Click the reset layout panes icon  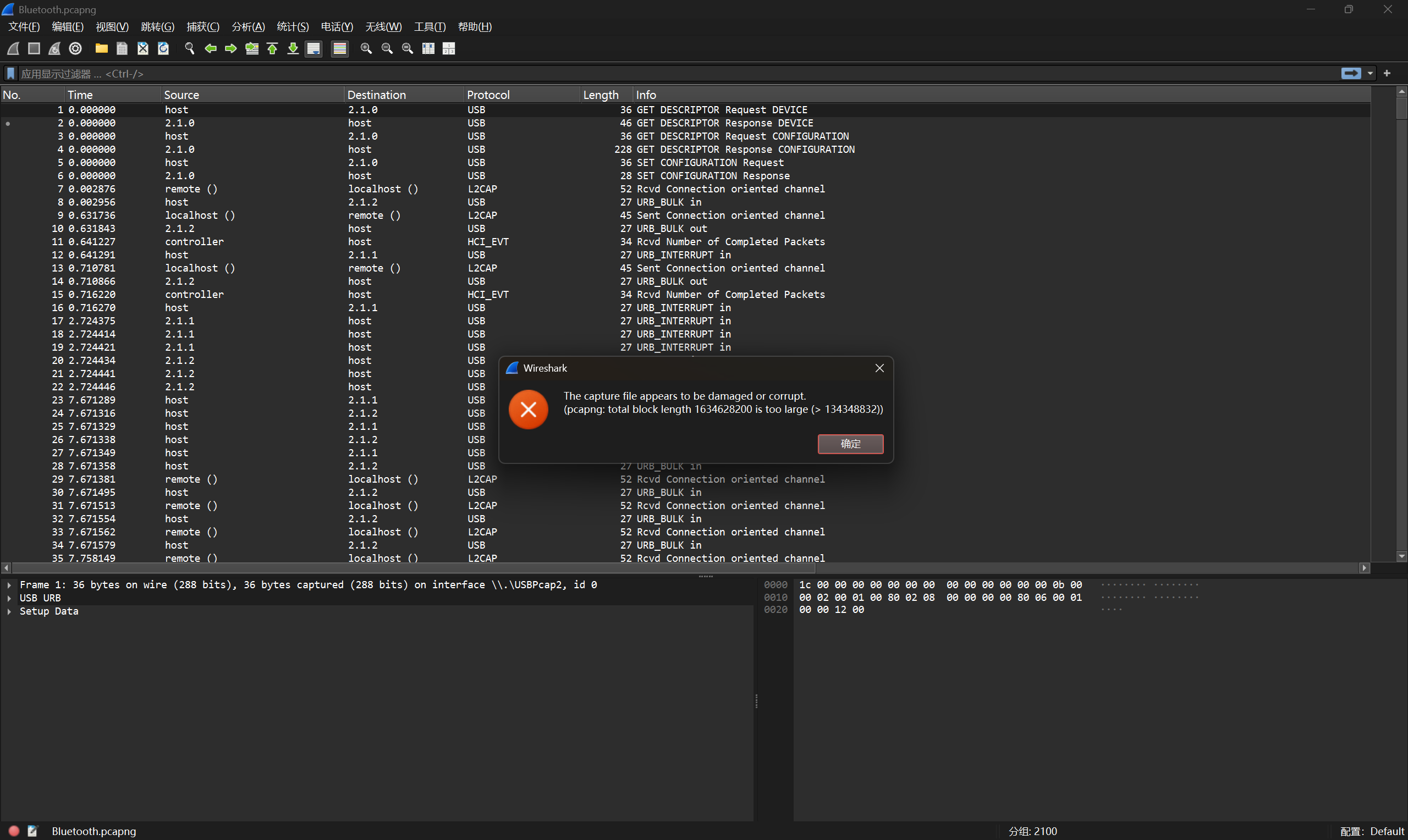click(449, 49)
